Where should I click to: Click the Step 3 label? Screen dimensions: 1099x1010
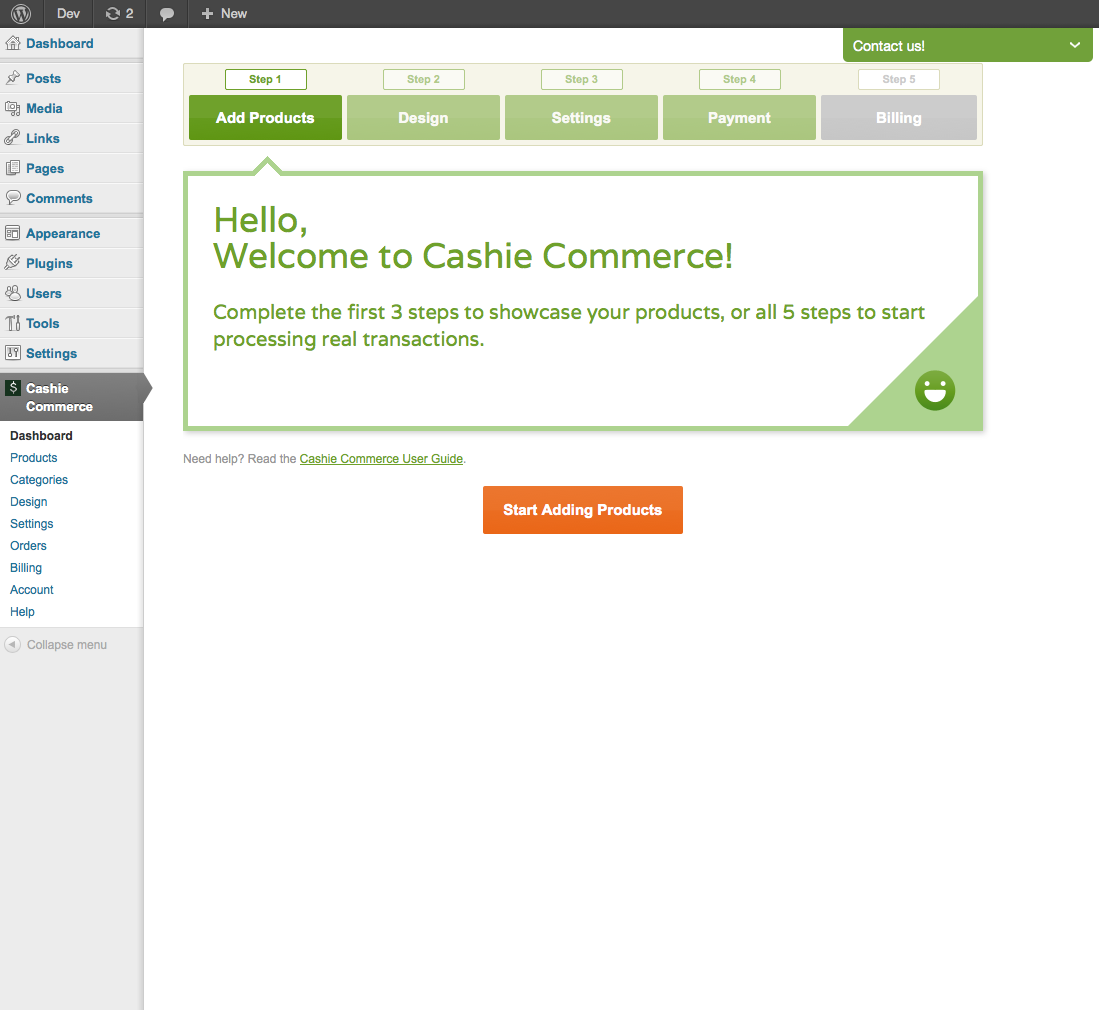point(582,79)
